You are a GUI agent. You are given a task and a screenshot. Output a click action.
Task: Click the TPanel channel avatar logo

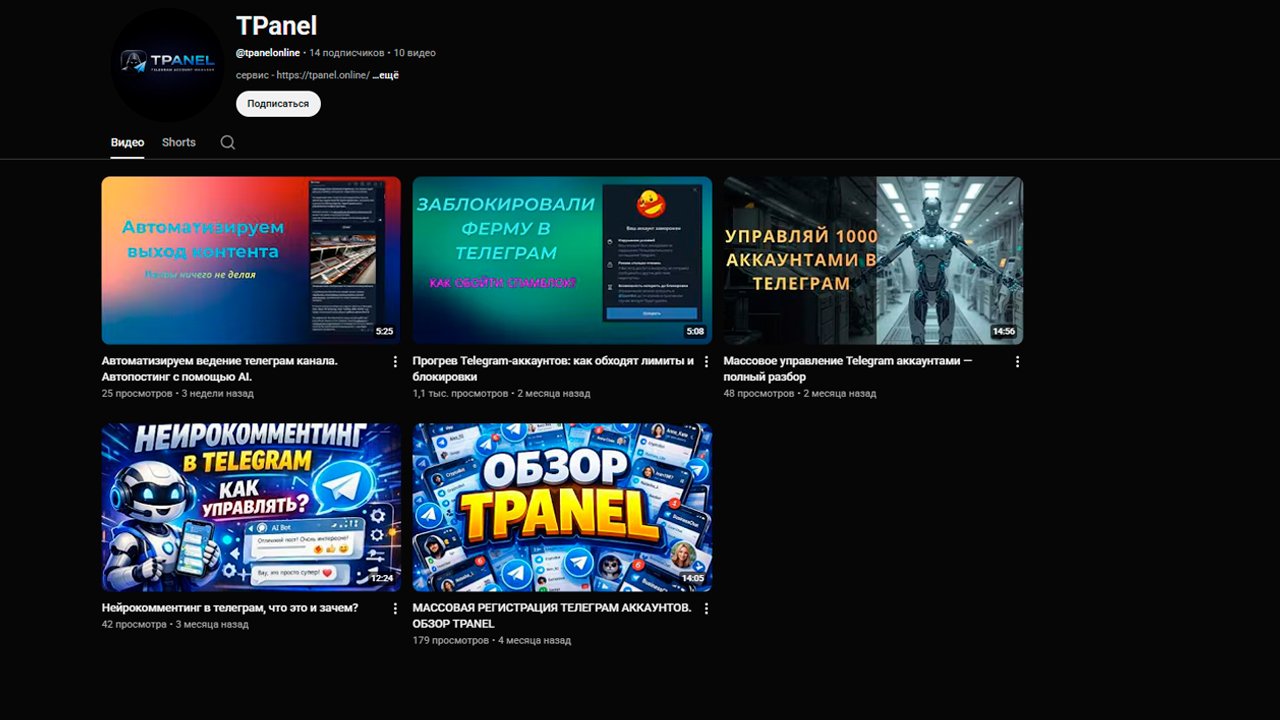(x=168, y=64)
